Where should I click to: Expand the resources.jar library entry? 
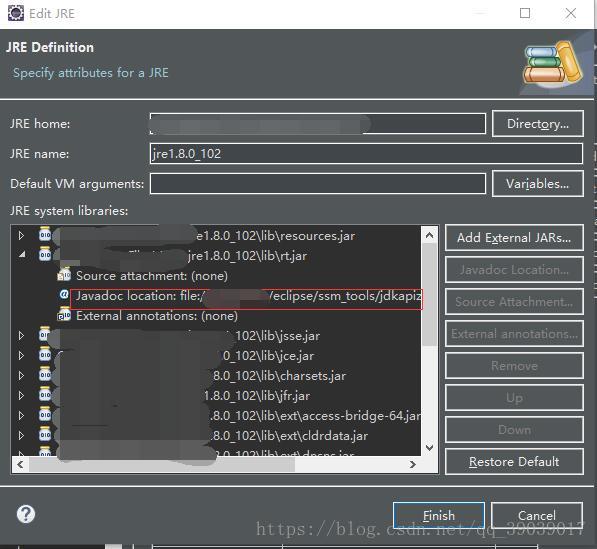(x=21, y=235)
